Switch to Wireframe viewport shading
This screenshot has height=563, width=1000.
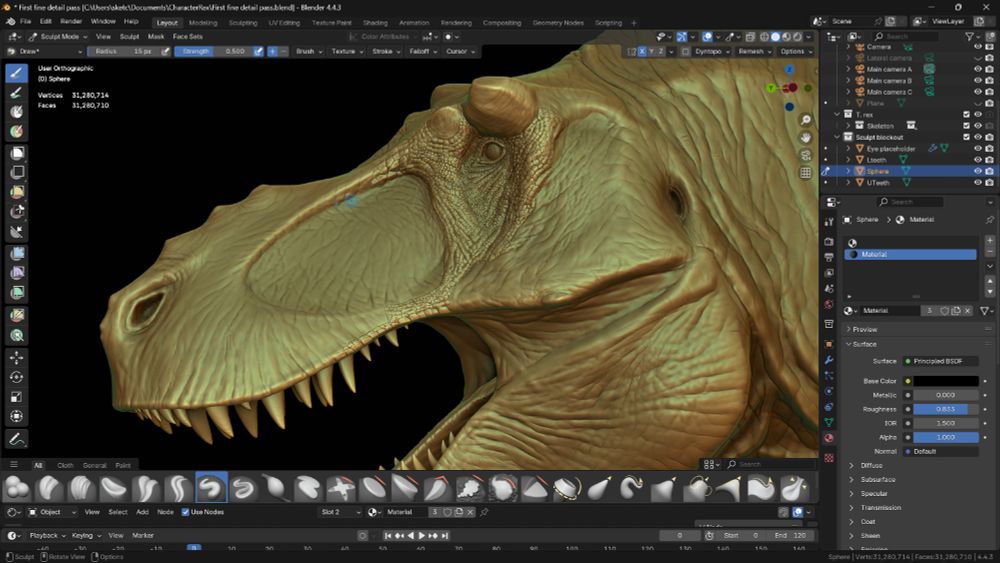pos(764,37)
